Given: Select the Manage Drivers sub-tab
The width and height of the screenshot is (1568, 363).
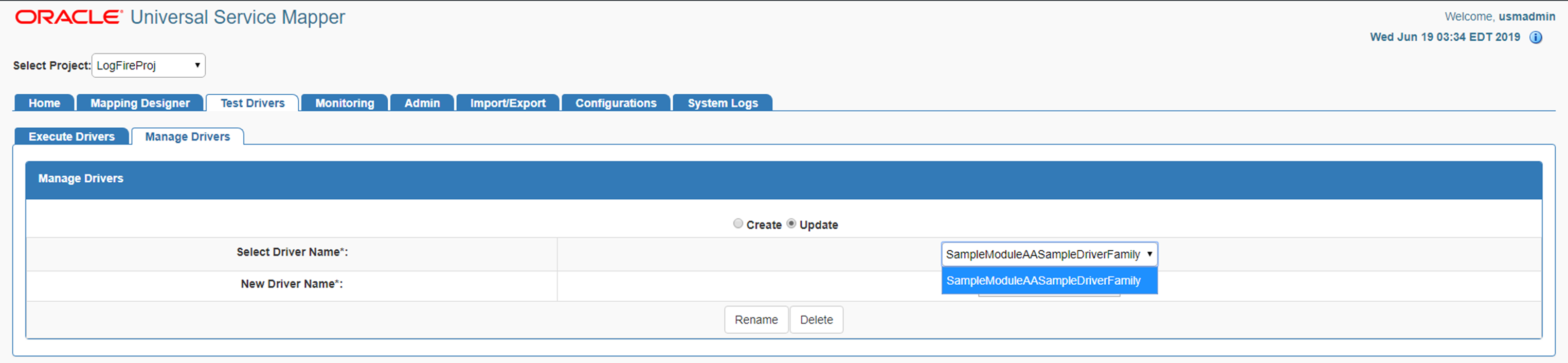Looking at the screenshot, I should (188, 136).
